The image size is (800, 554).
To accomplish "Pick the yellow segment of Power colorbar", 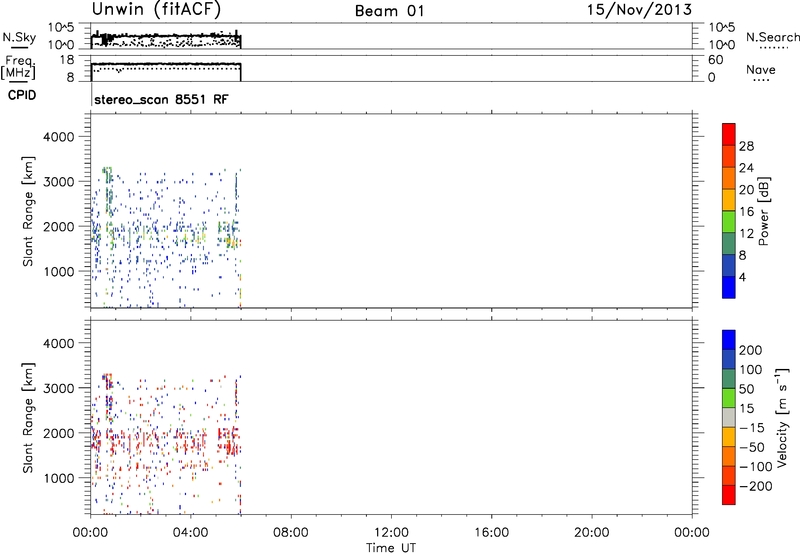I will click(x=729, y=199).
